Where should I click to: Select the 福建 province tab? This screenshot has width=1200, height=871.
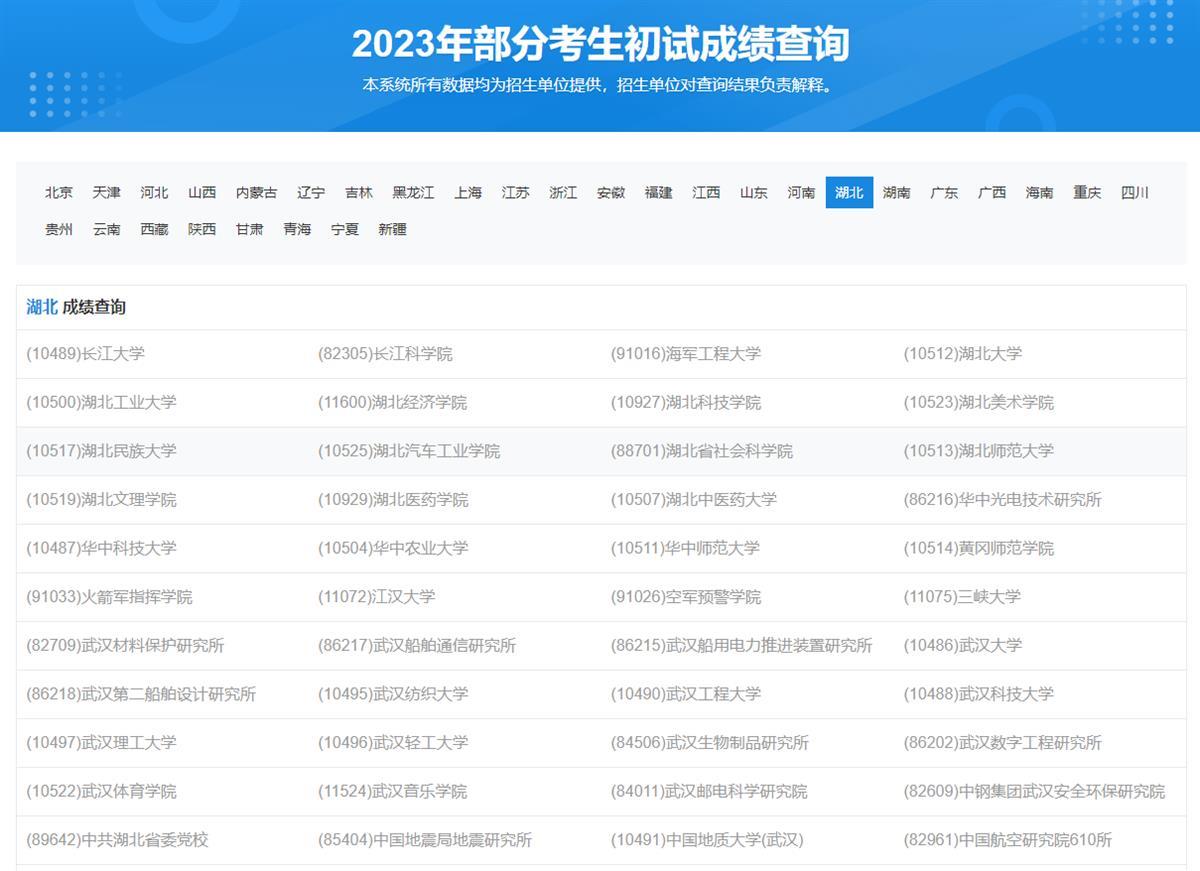[x=659, y=193]
